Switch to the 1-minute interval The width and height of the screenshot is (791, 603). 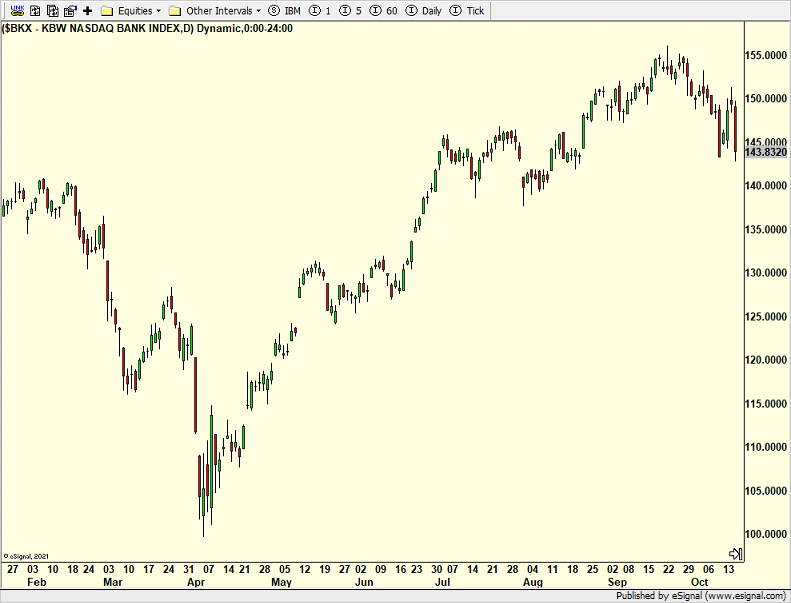[321, 10]
